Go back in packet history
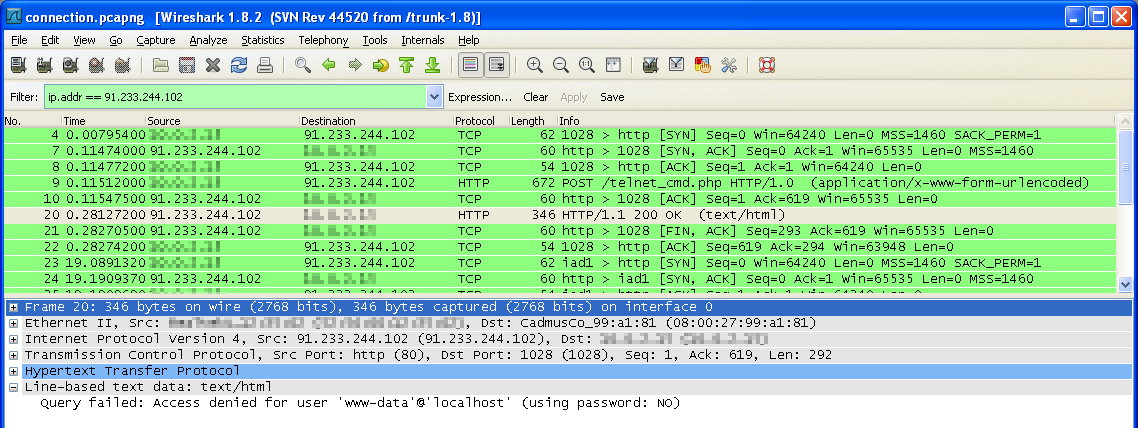 (x=329, y=65)
